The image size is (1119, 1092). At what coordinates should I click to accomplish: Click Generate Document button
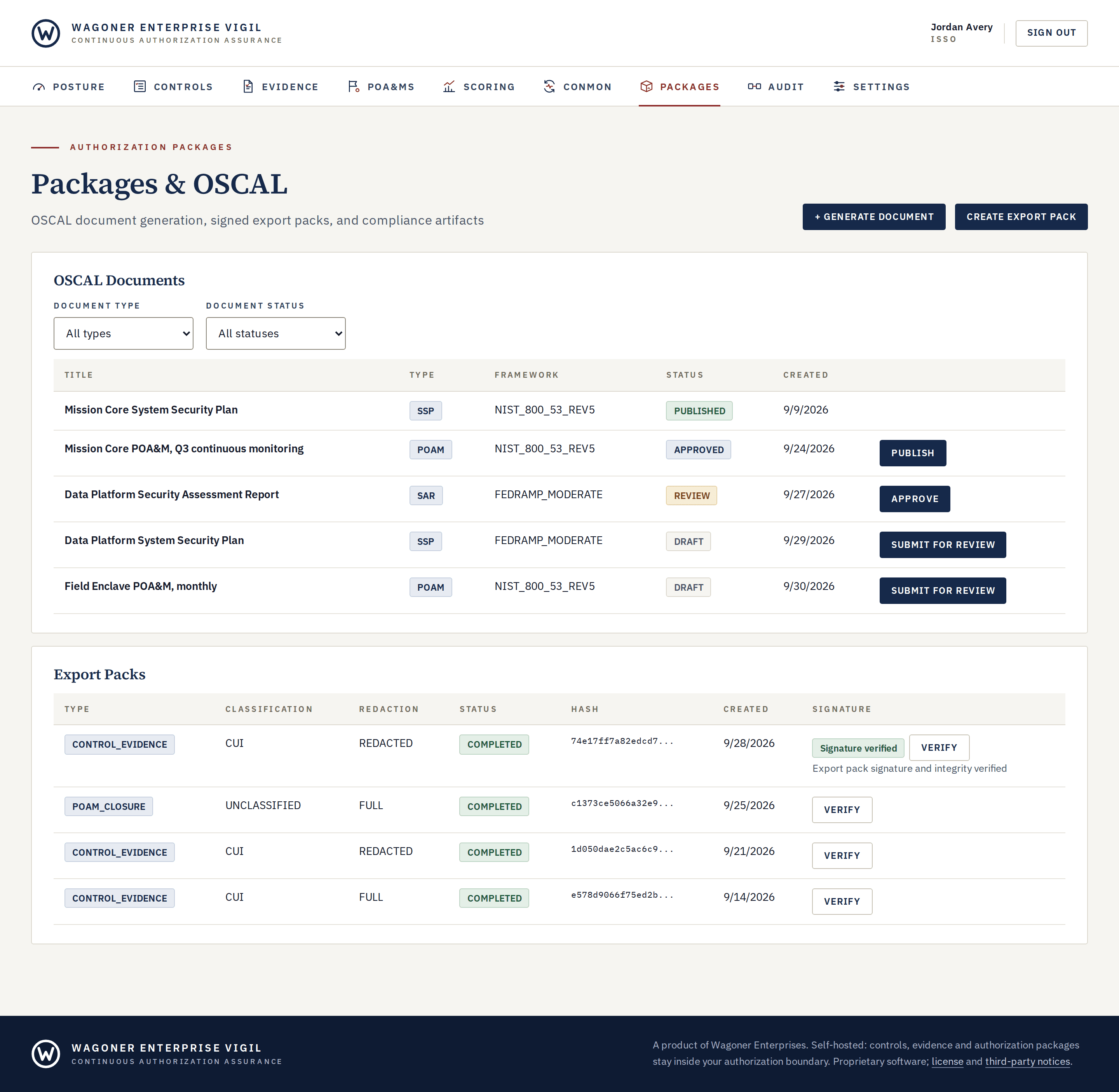click(873, 217)
